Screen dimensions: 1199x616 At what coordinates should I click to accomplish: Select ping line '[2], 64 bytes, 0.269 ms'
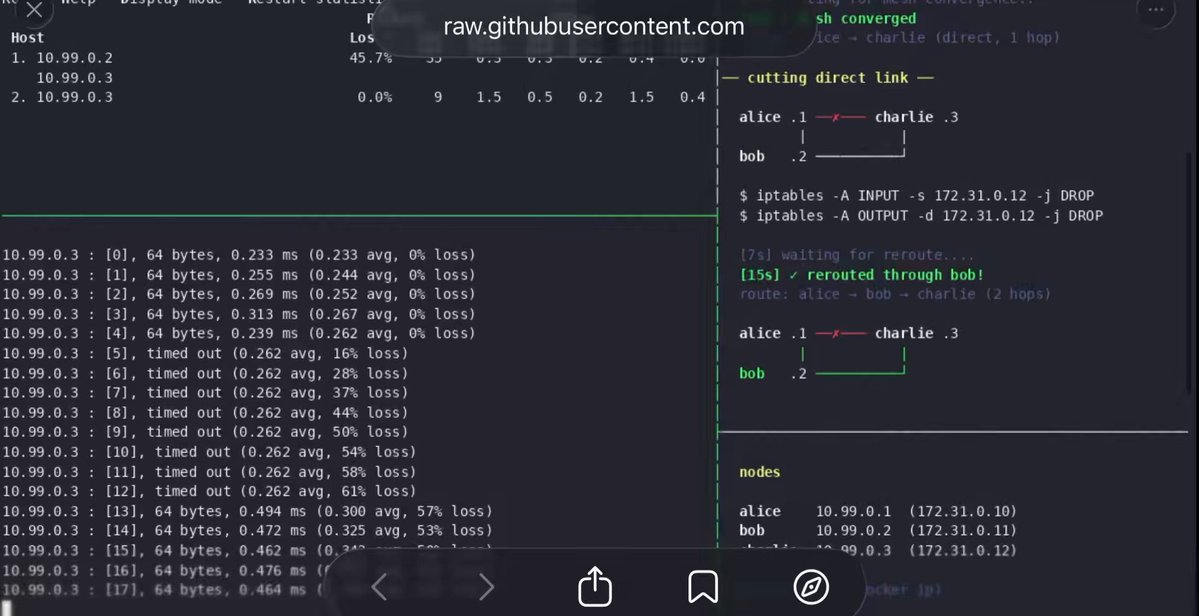pyautogui.click(x=239, y=293)
